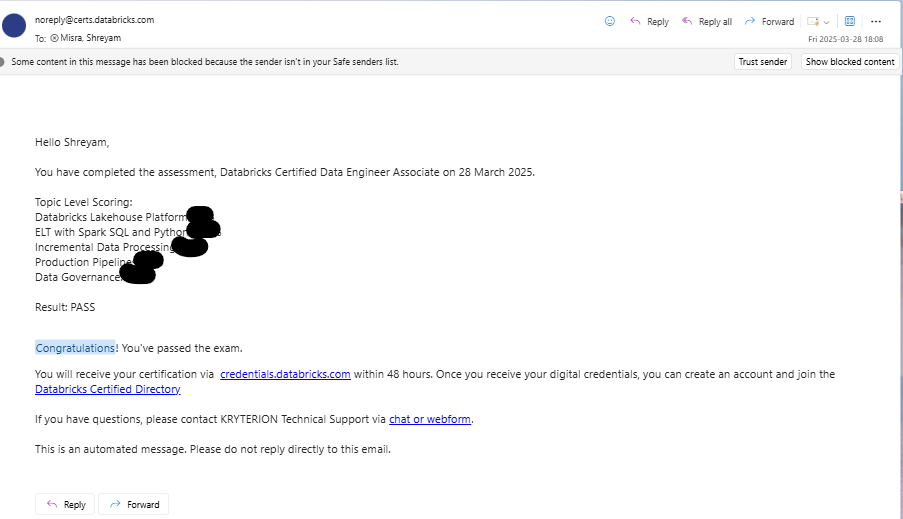Open the credentials.databricks.com link

pyautogui.click(x=285, y=374)
